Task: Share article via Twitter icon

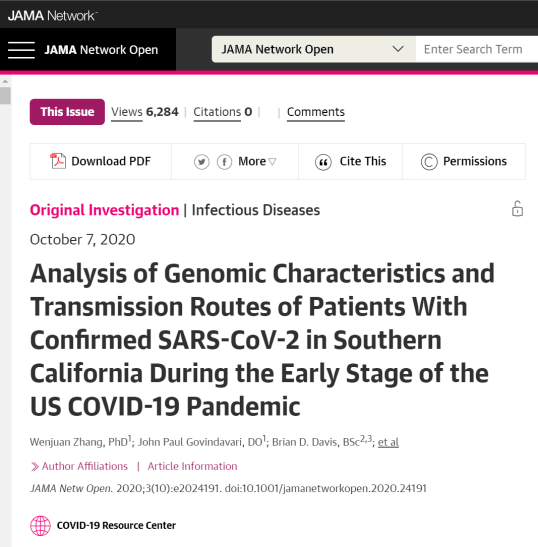Action: 202,162
